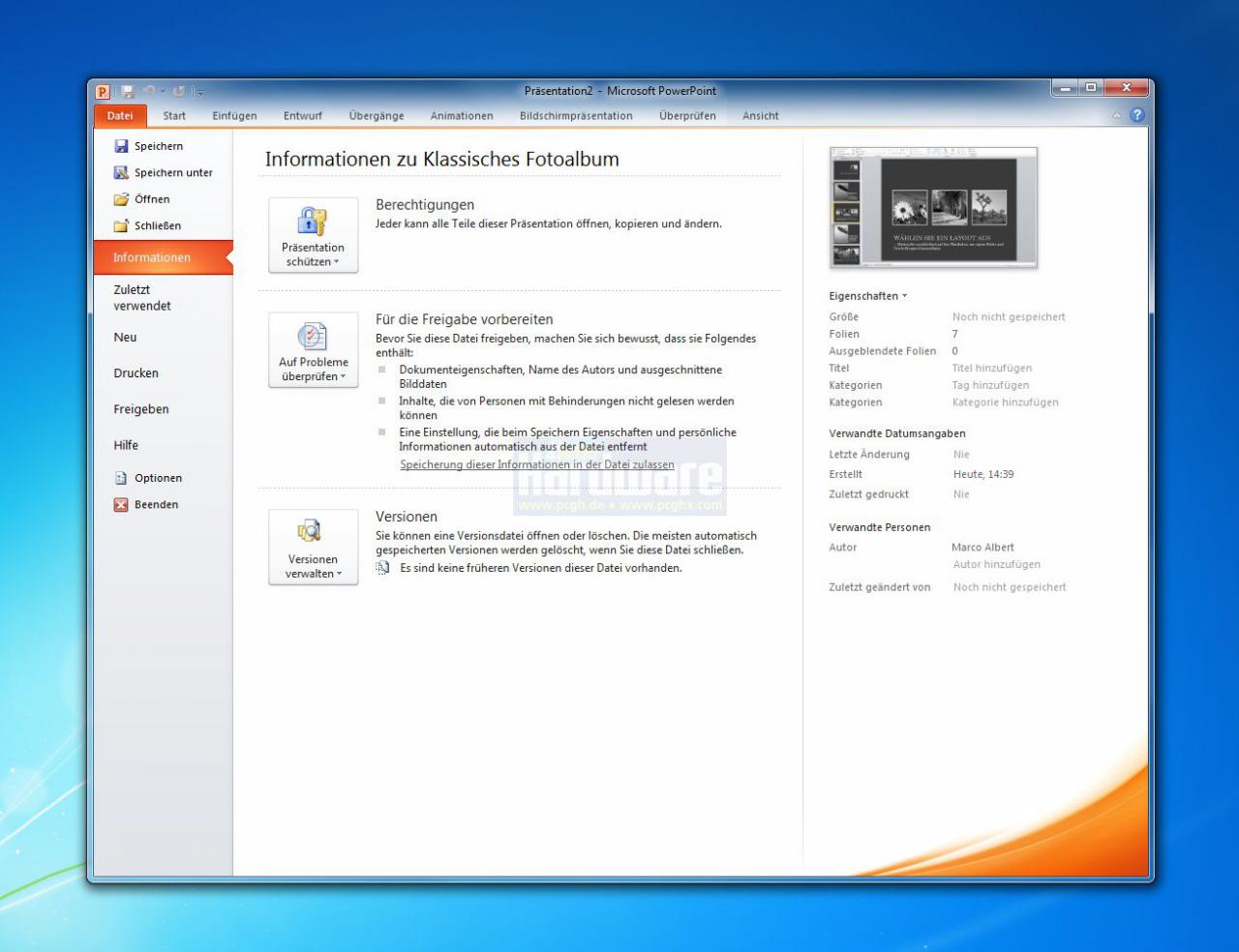Screen dimensions: 1239x952
Task: Click Speichern label in sidebar
Action: tap(159, 146)
